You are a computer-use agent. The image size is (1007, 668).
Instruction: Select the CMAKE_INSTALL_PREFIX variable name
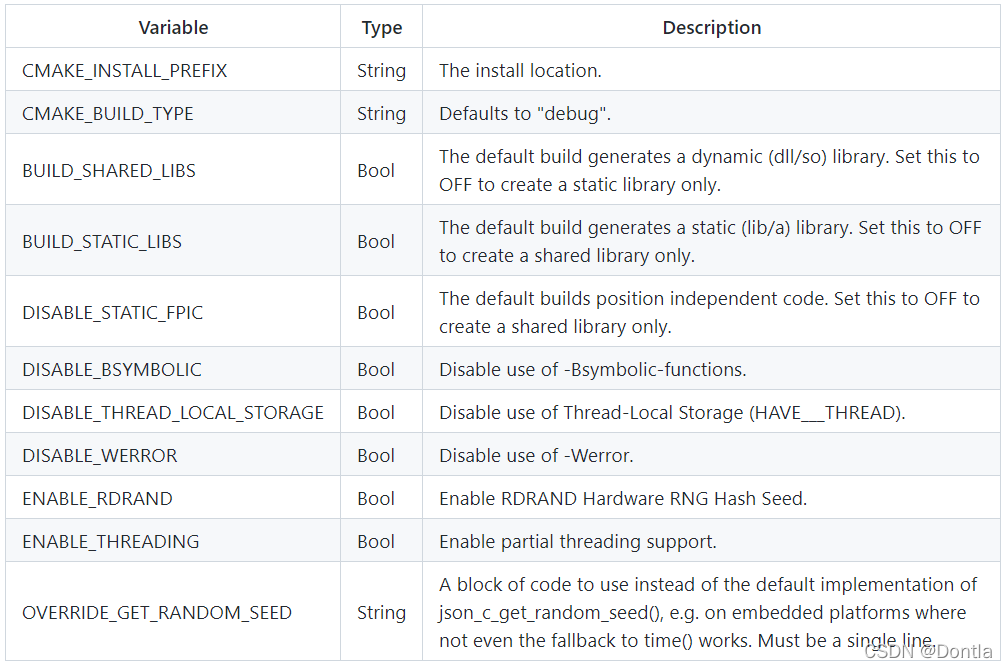(x=125, y=71)
